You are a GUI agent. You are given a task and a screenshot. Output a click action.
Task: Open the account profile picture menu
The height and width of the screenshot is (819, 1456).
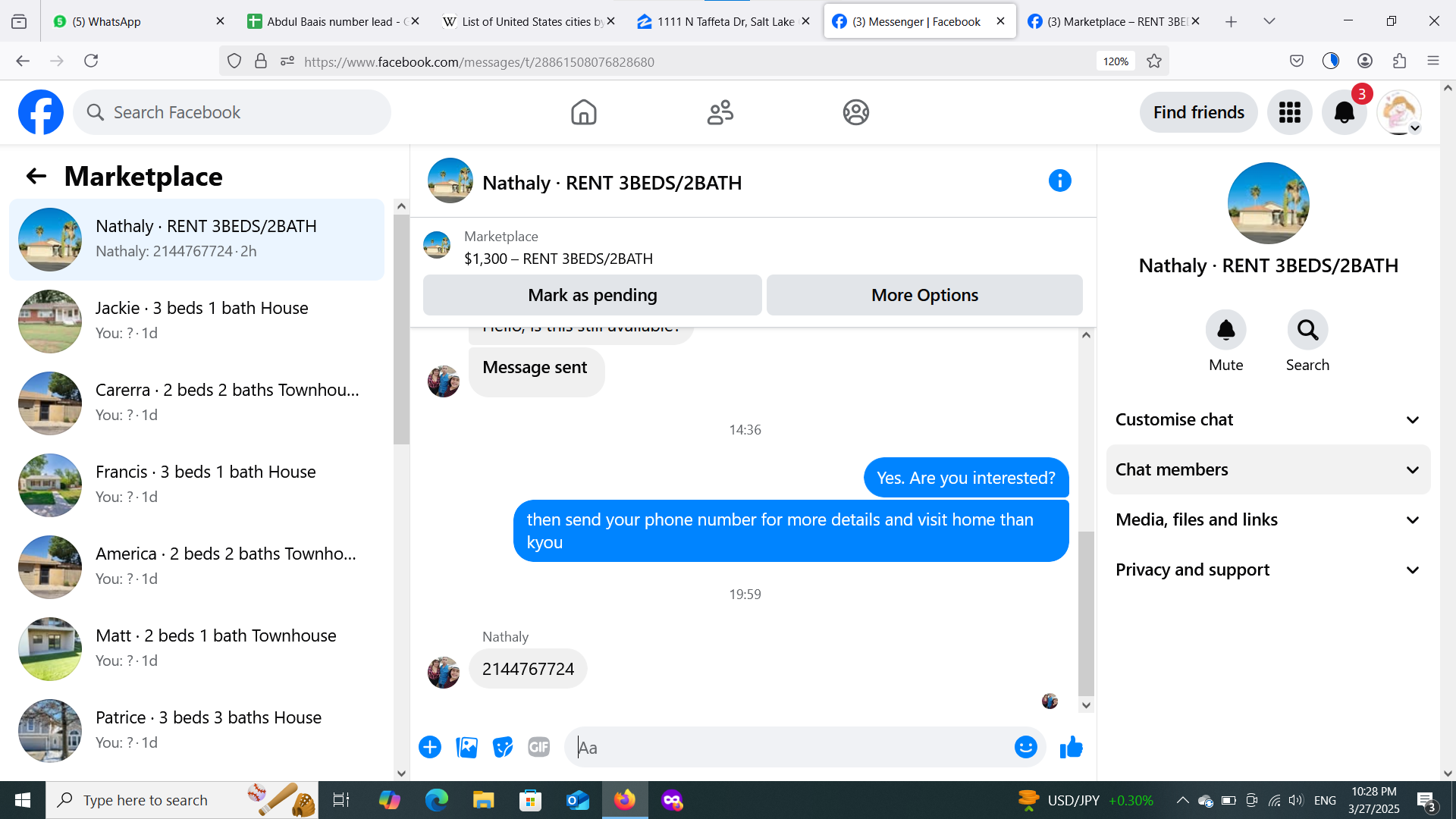pos(1399,112)
